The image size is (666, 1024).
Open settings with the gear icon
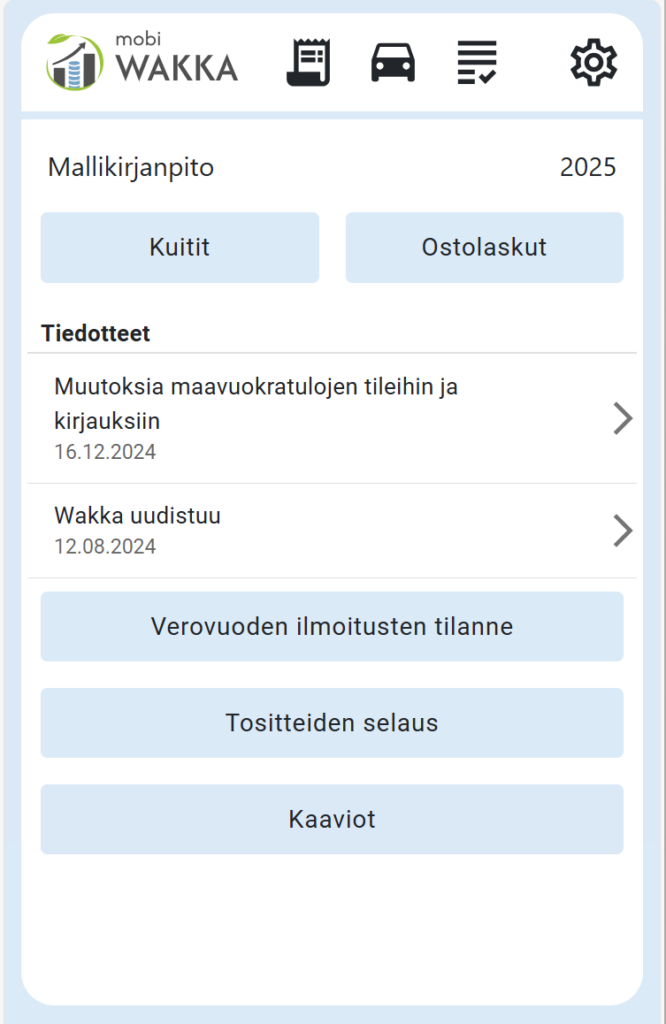point(593,63)
